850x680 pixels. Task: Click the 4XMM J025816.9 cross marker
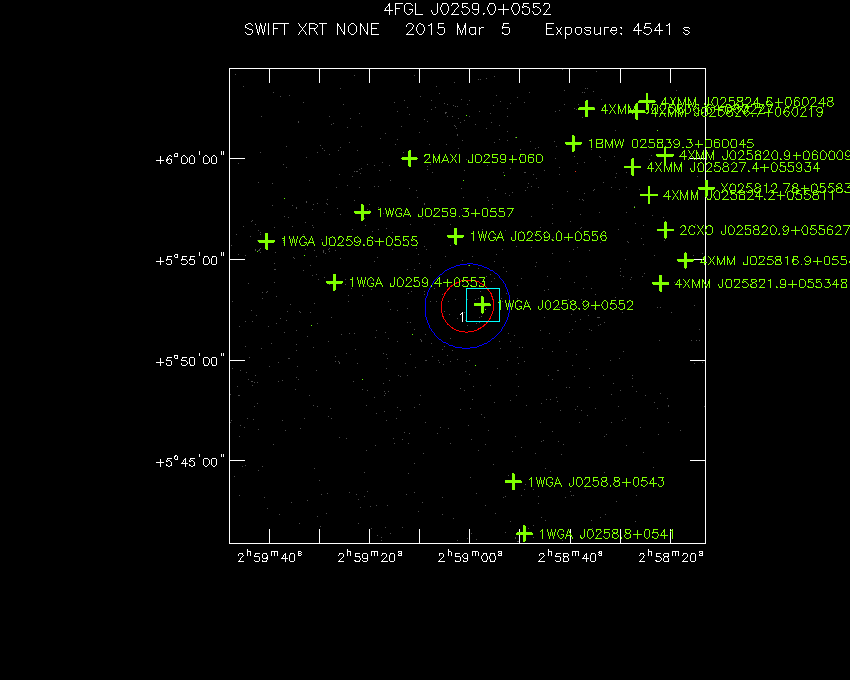tap(686, 260)
